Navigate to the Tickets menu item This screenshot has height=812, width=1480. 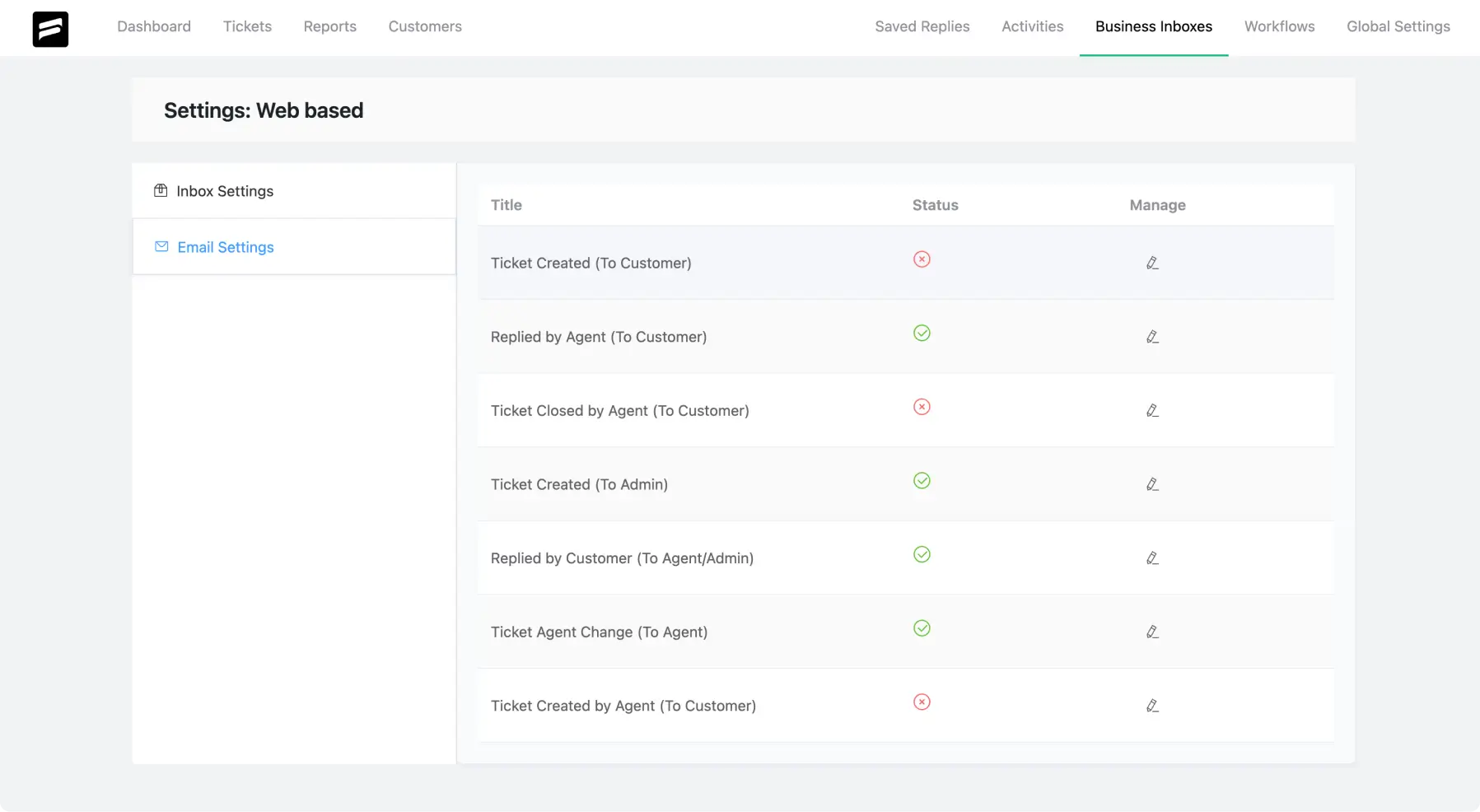tap(246, 26)
